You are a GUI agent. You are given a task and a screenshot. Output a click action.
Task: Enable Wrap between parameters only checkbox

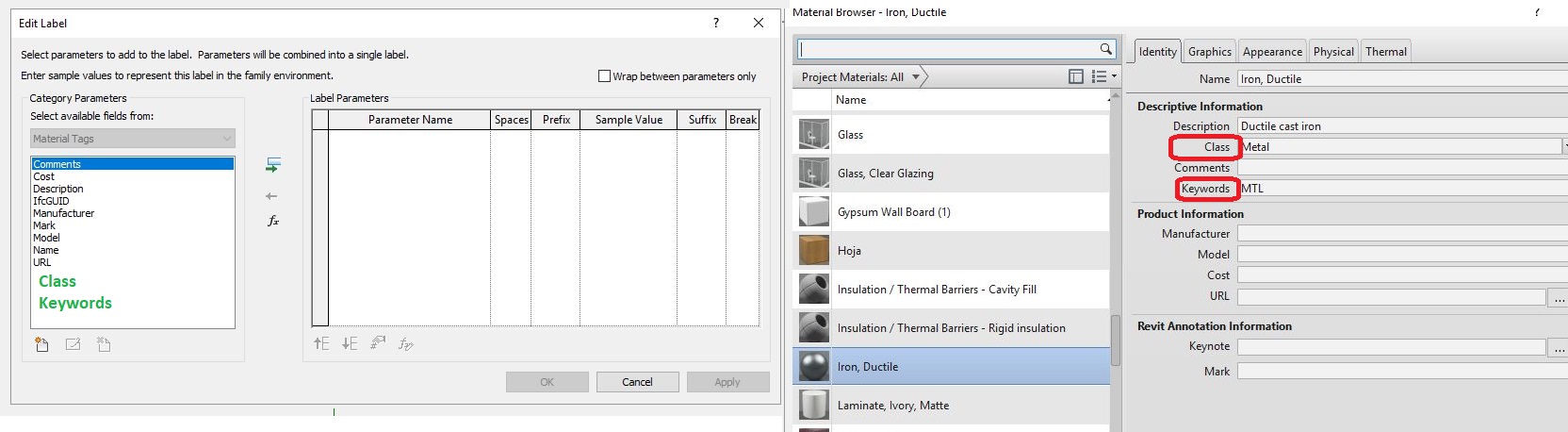tap(604, 76)
